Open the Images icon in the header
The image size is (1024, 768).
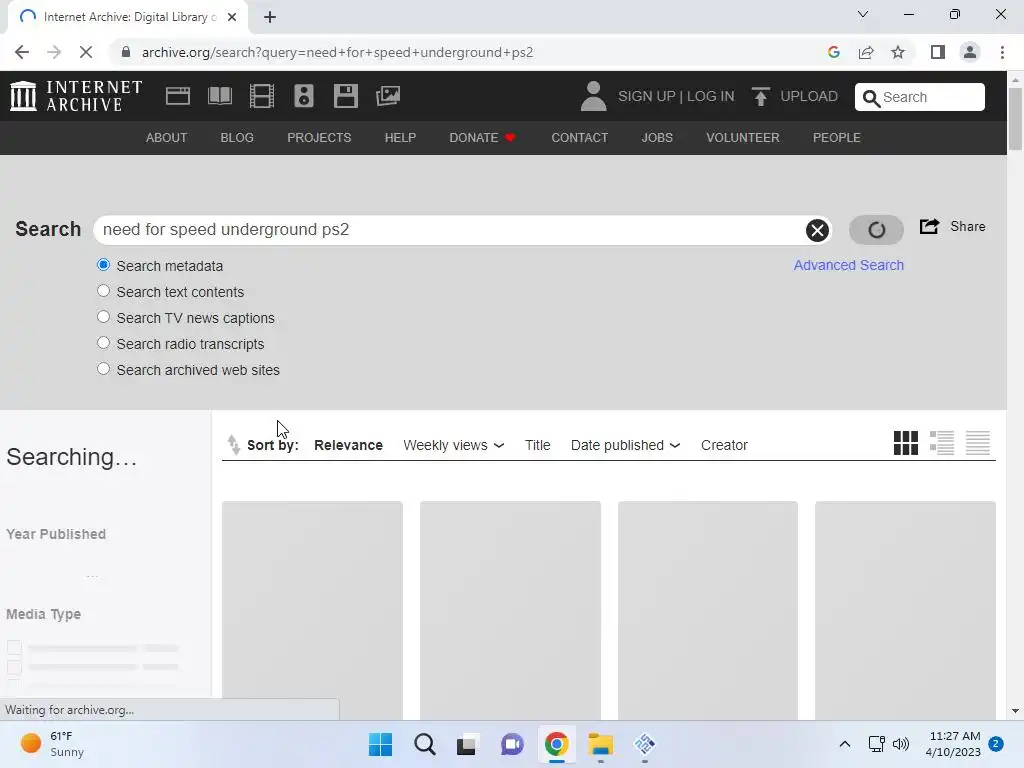pyautogui.click(x=388, y=96)
